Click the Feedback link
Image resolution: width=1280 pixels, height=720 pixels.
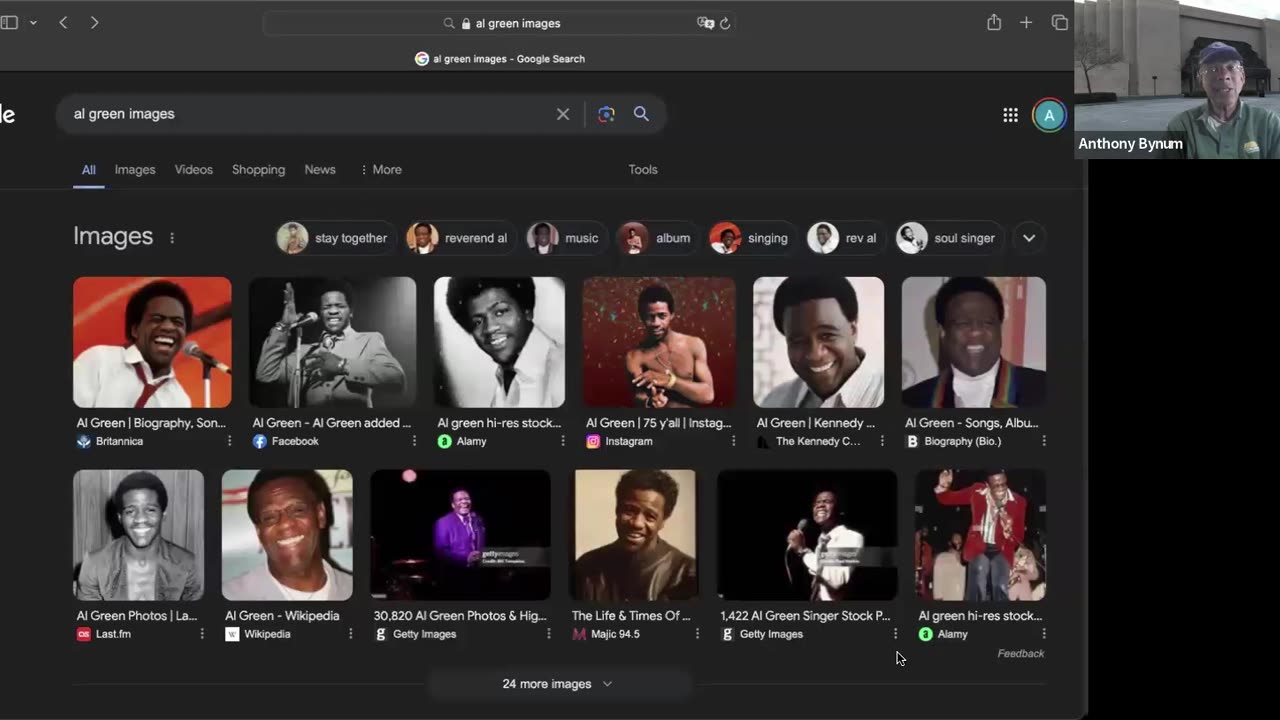tap(1021, 654)
